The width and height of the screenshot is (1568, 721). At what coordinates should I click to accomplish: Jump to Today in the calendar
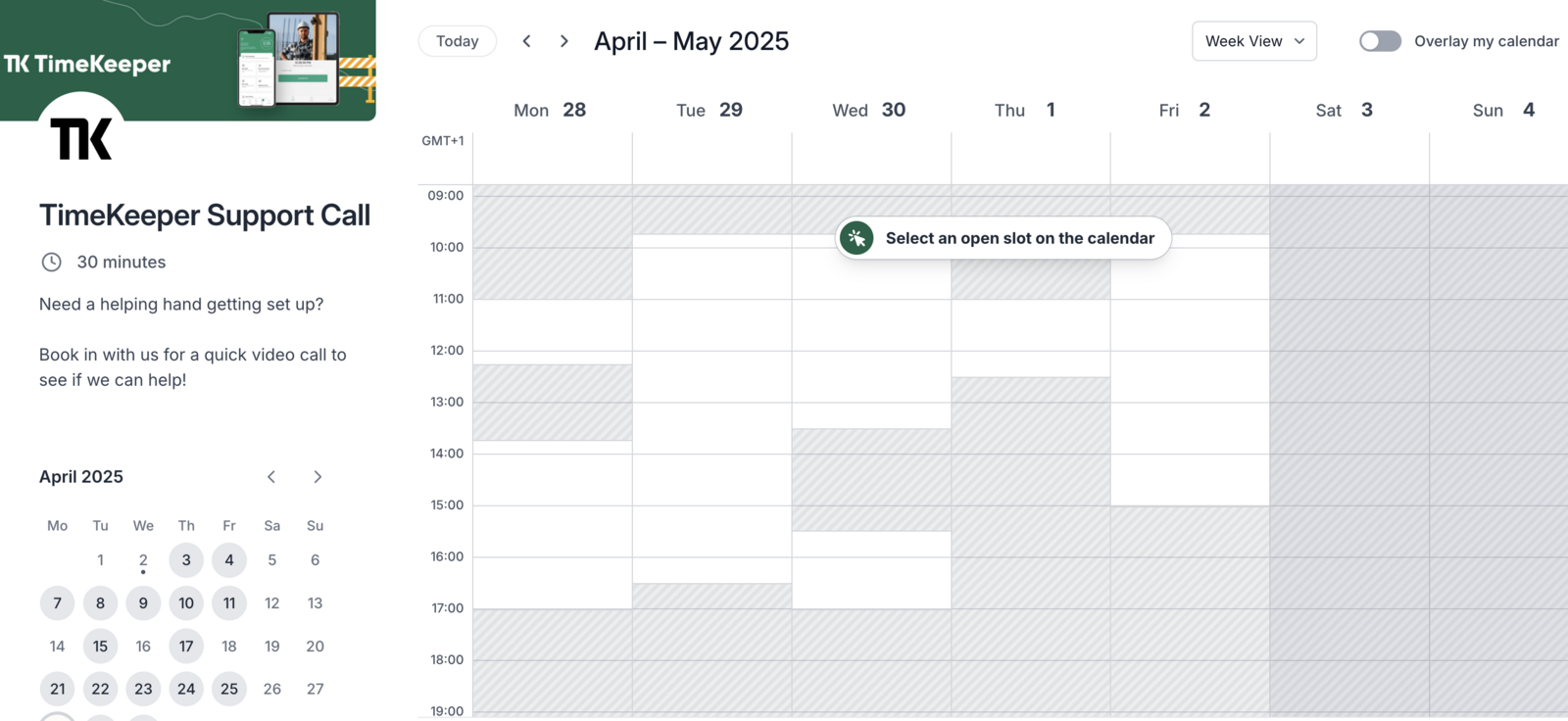click(x=458, y=41)
